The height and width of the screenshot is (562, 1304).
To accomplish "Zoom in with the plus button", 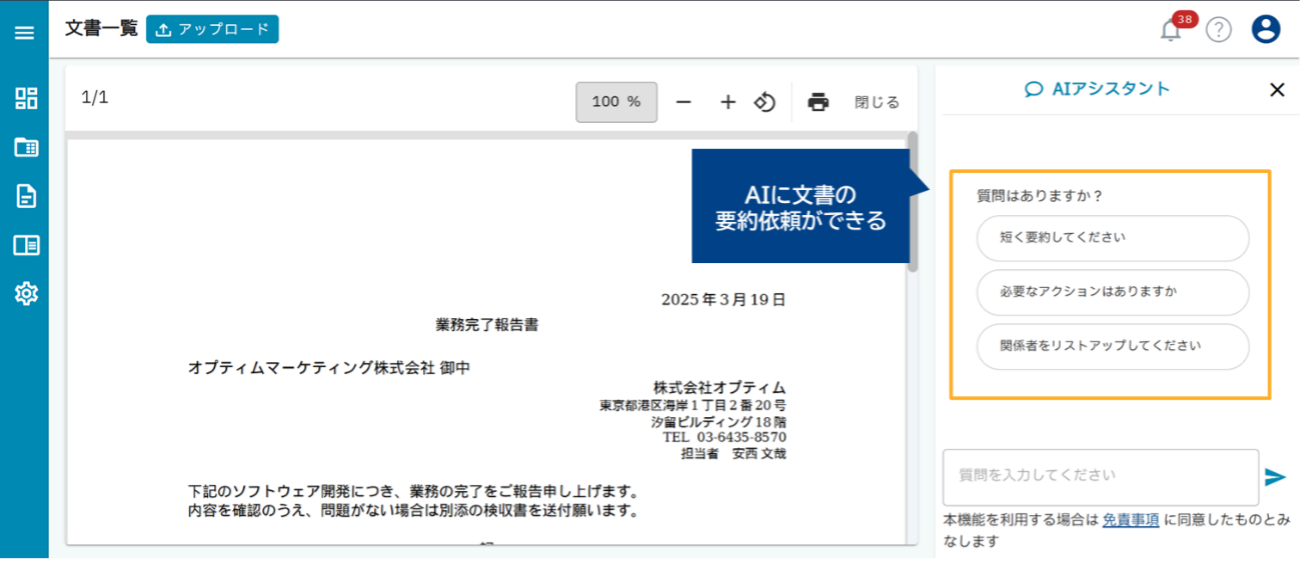I will coord(728,102).
